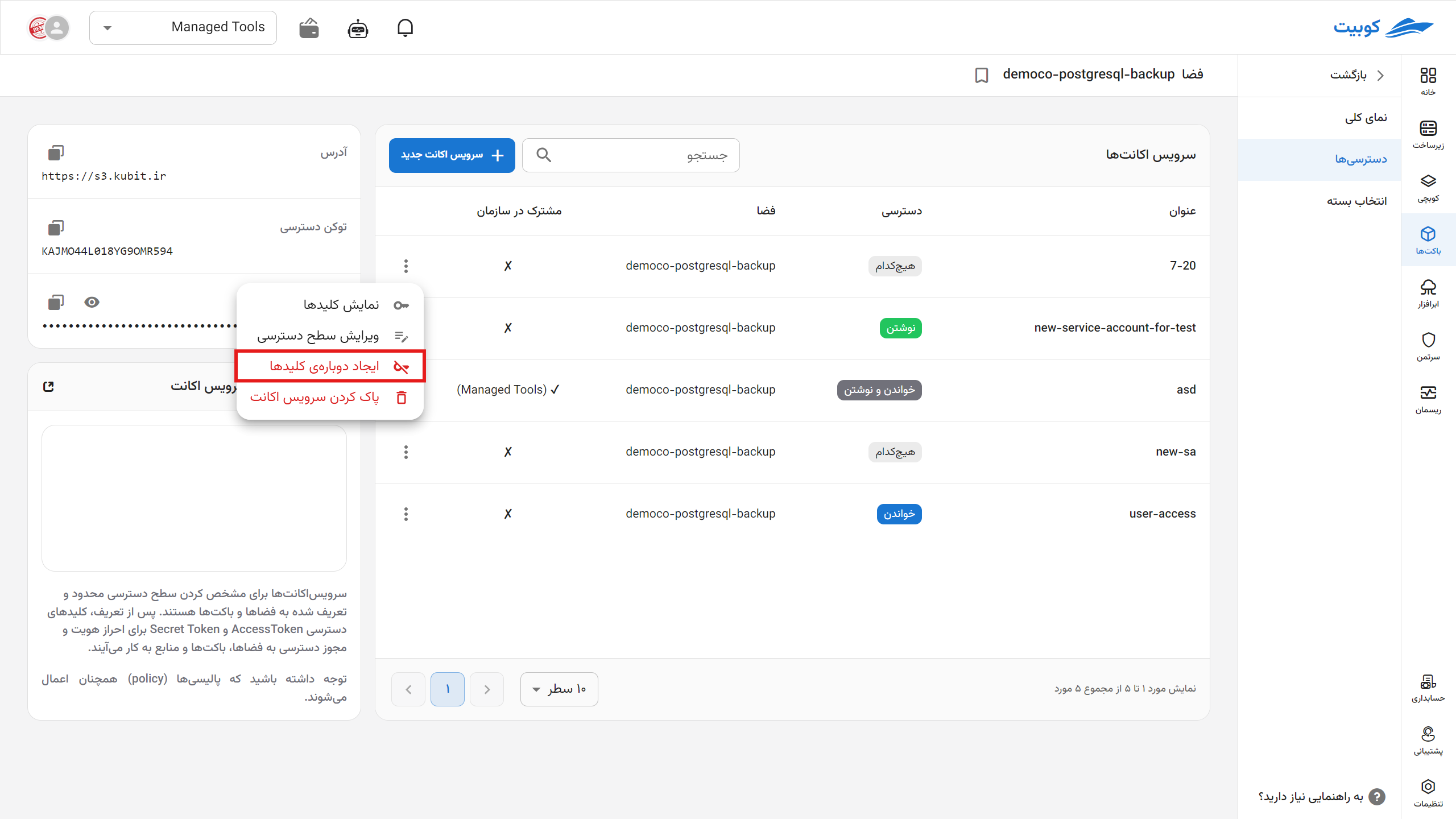
Task: Click the robot assistant icon in header
Action: tap(358, 28)
